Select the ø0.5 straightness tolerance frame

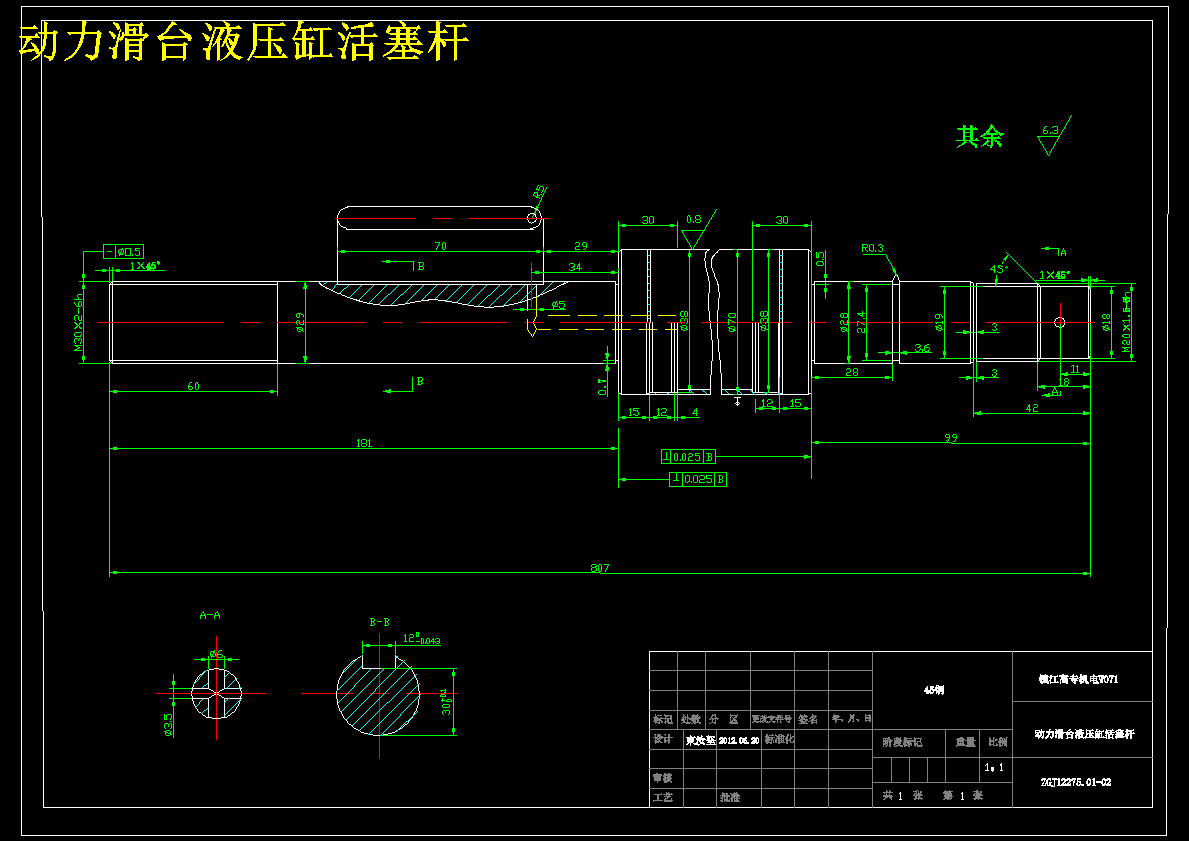pos(123,252)
